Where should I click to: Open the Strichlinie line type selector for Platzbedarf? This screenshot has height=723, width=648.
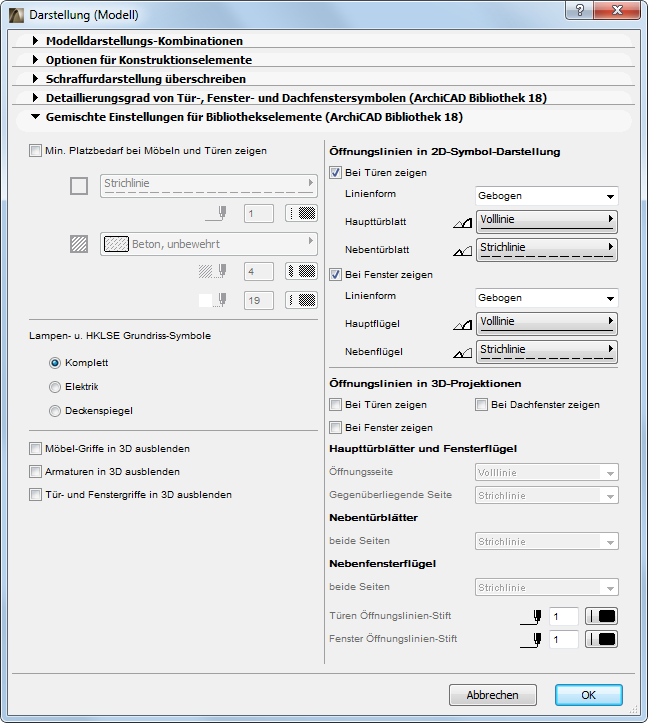(x=209, y=186)
